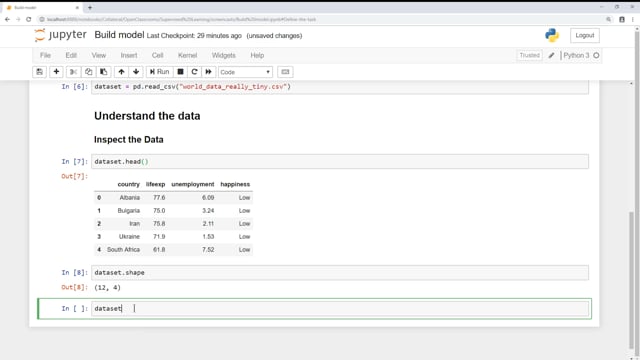Screen dimensions: 640x360
Task: Click the browser zoom magnifier icon
Action: [609, 19]
